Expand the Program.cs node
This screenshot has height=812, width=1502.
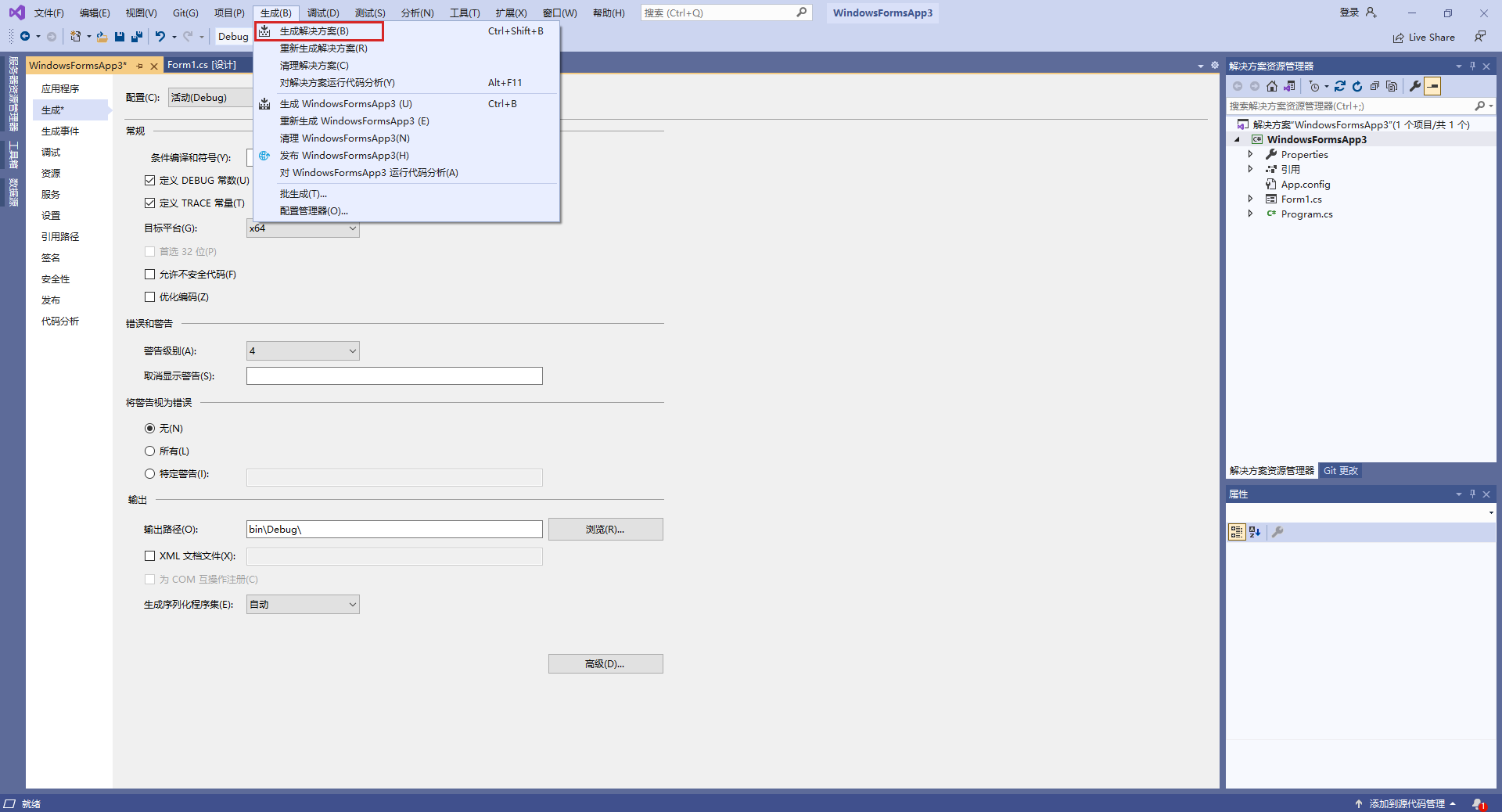[1250, 214]
